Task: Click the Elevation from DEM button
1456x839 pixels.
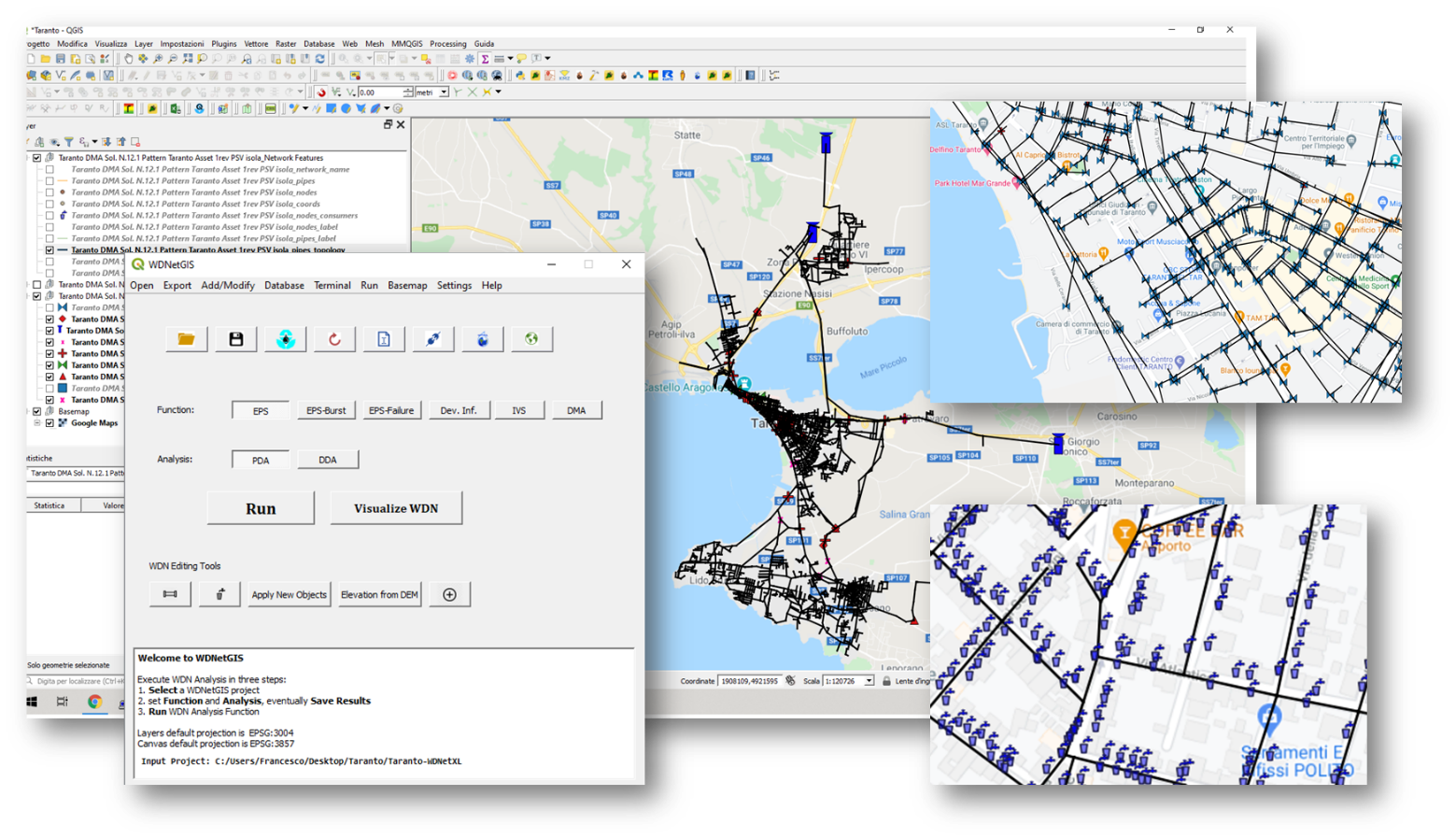Action: pos(379,594)
